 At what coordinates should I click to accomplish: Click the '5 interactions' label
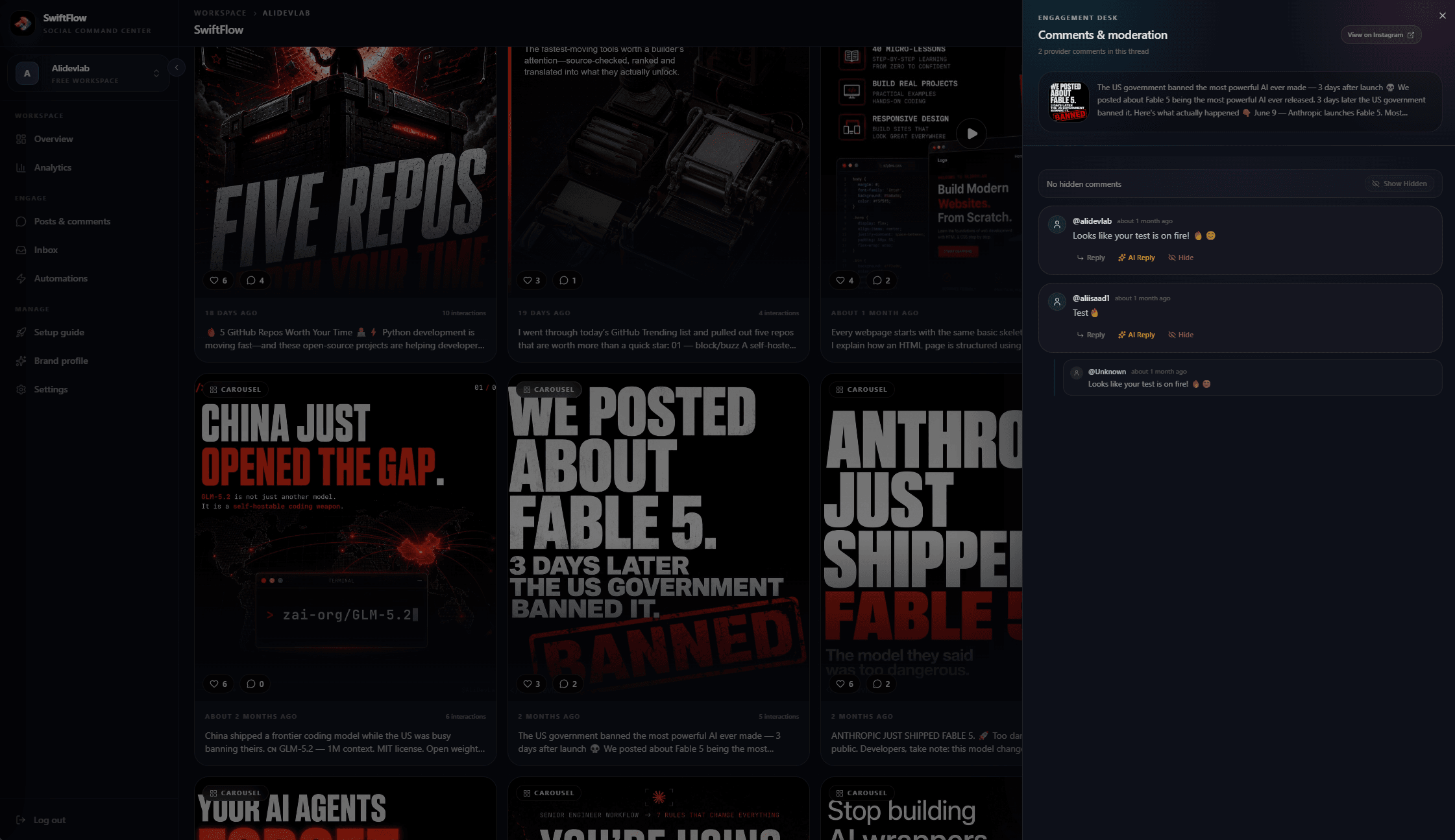click(x=779, y=717)
